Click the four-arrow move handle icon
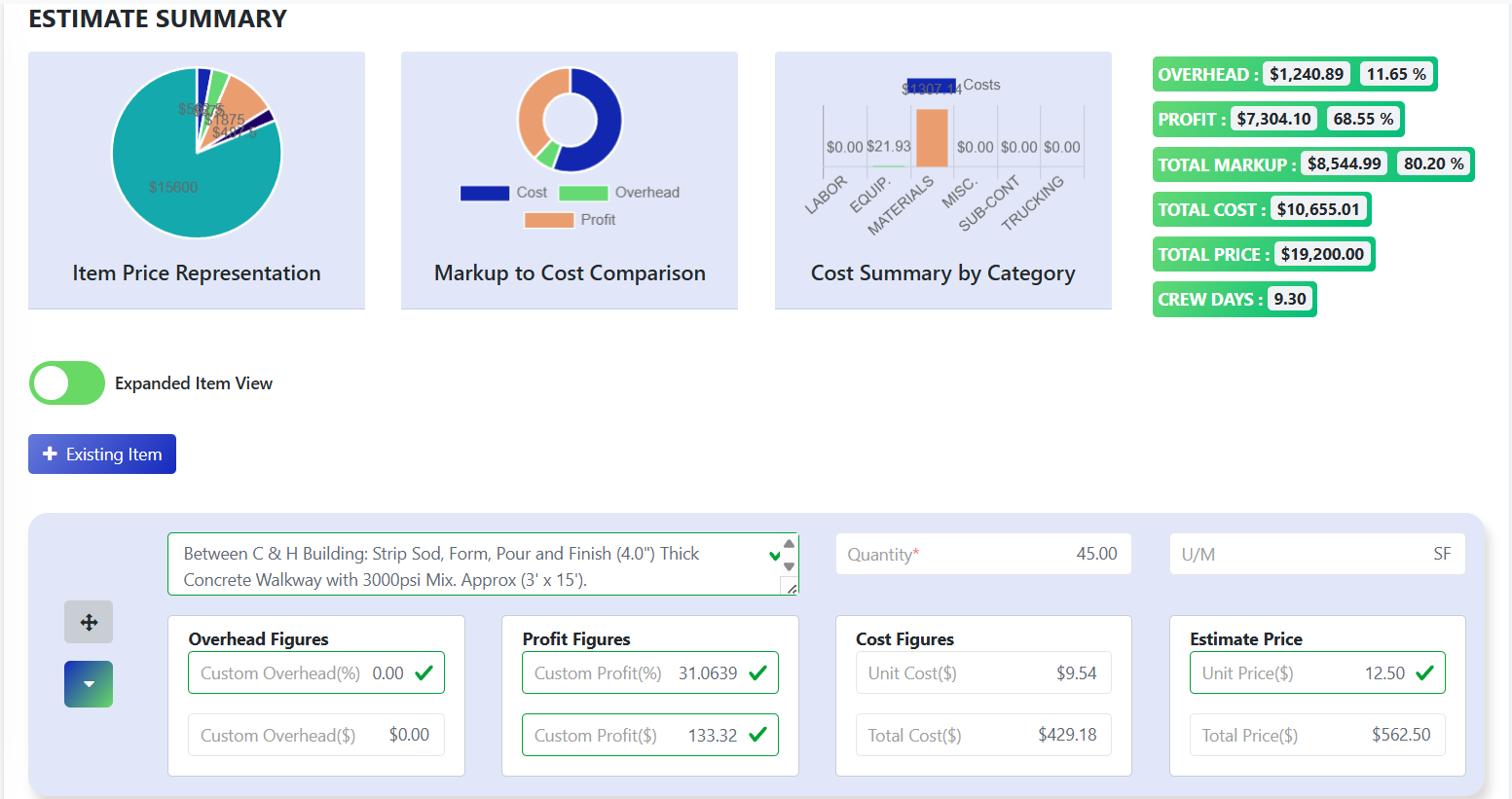This screenshot has height=799, width=1512. [89, 622]
